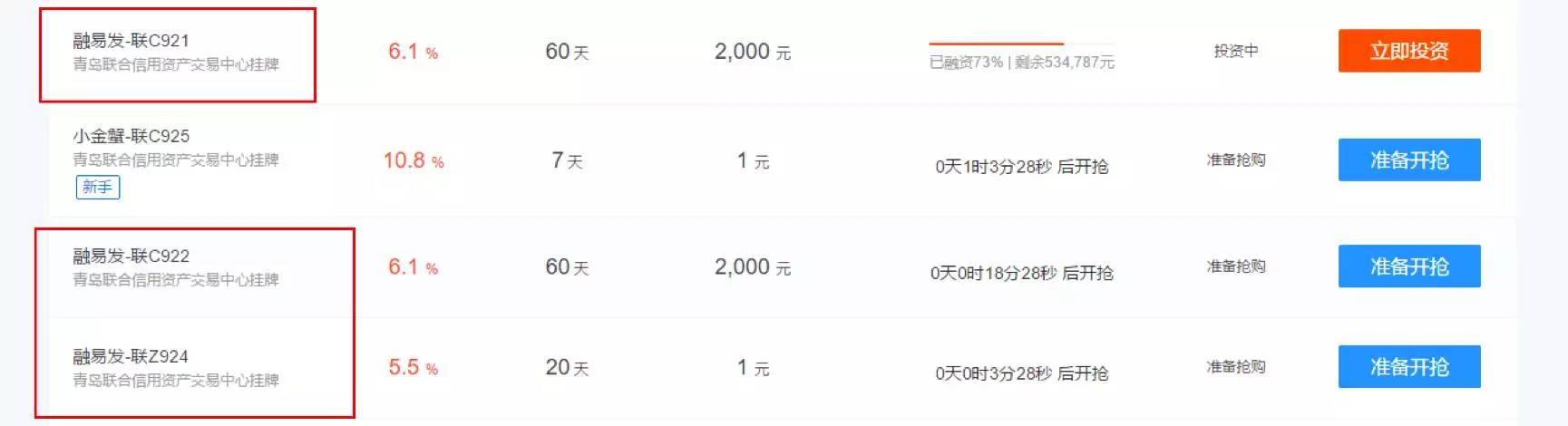Open the 小金蟹-联C925 product title
Screen dimensions: 1568x426
pos(131,136)
